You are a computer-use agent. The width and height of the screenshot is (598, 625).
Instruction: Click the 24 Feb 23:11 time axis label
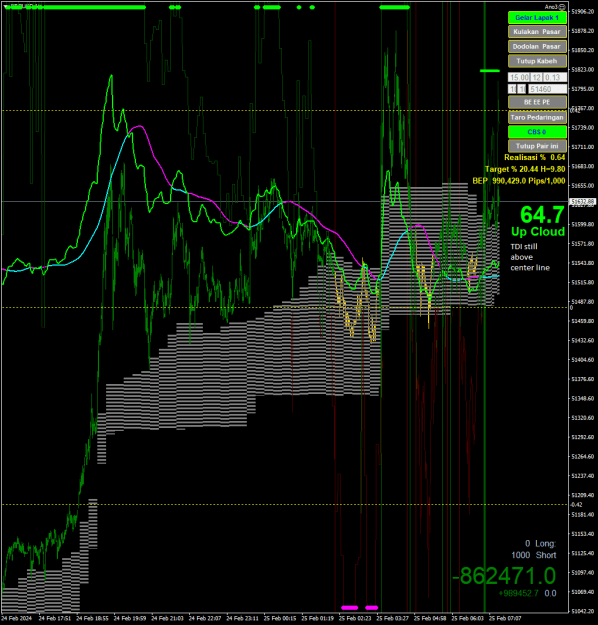click(242, 618)
